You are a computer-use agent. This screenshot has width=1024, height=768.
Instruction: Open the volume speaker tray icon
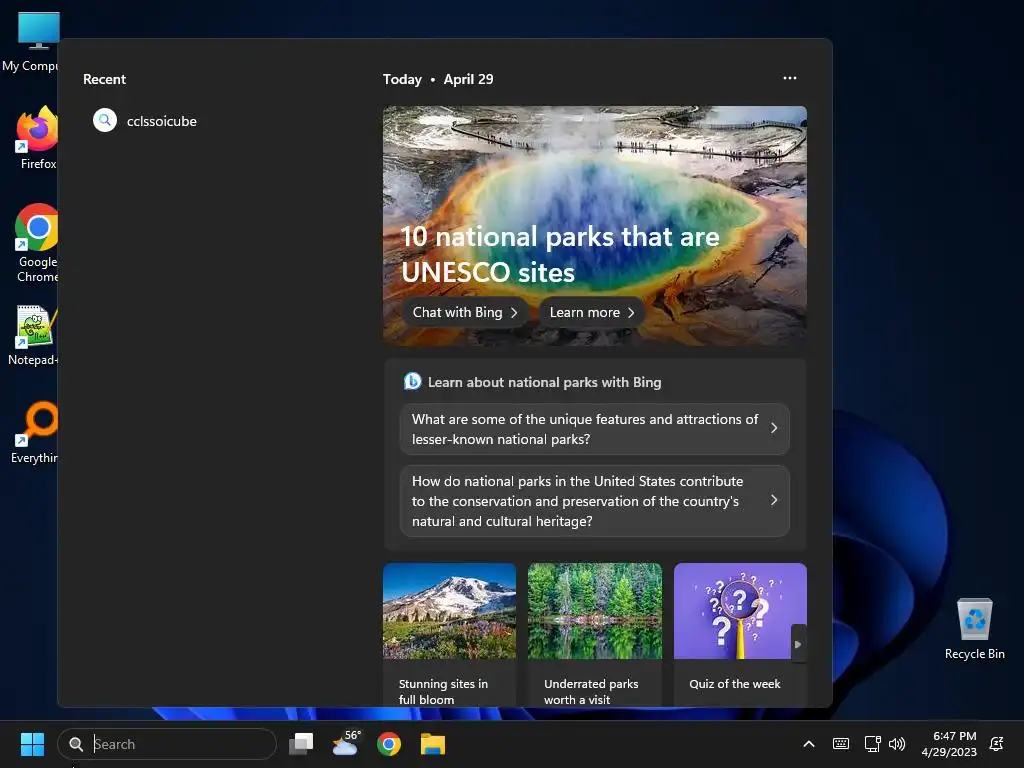coord(897,744)
